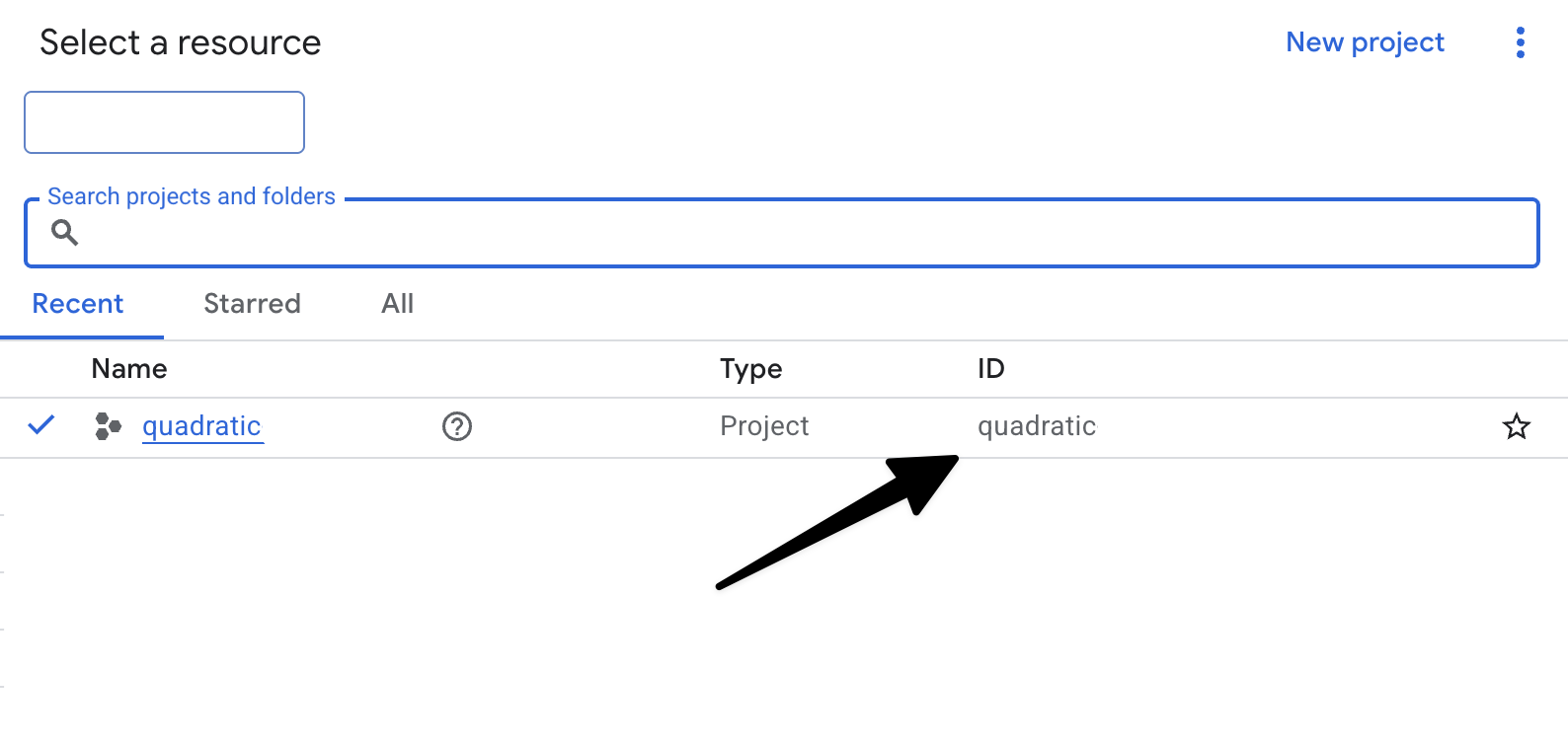Switch to the Starred tab

(x=252, y=304)
